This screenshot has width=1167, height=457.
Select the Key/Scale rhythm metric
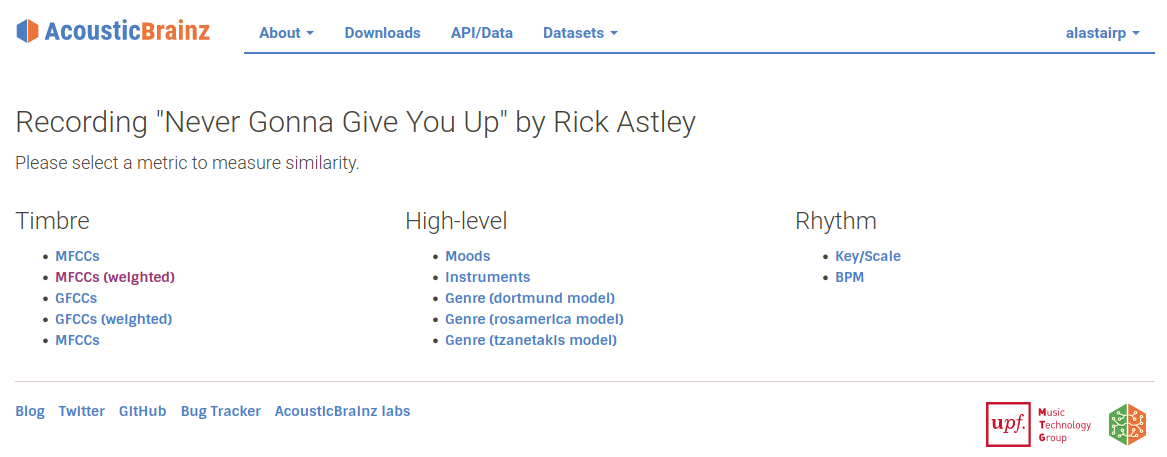point(868,256)
